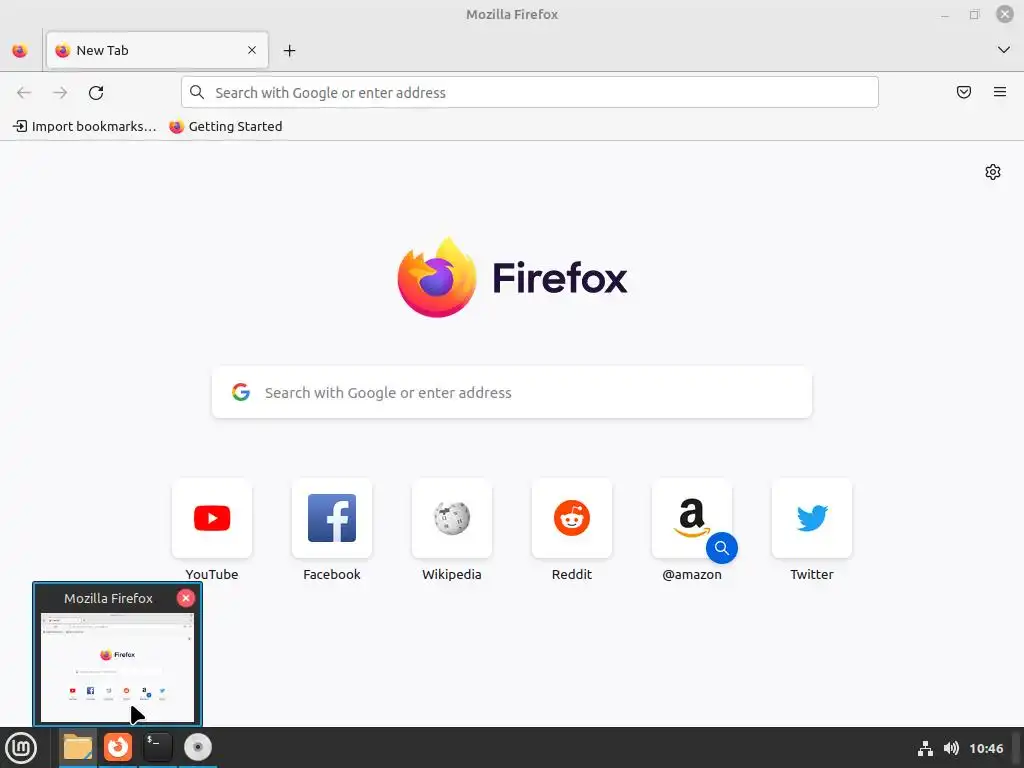The image size is (1024, 768).
Task: Open file manager from taskbar
Action: pos(78,747)
